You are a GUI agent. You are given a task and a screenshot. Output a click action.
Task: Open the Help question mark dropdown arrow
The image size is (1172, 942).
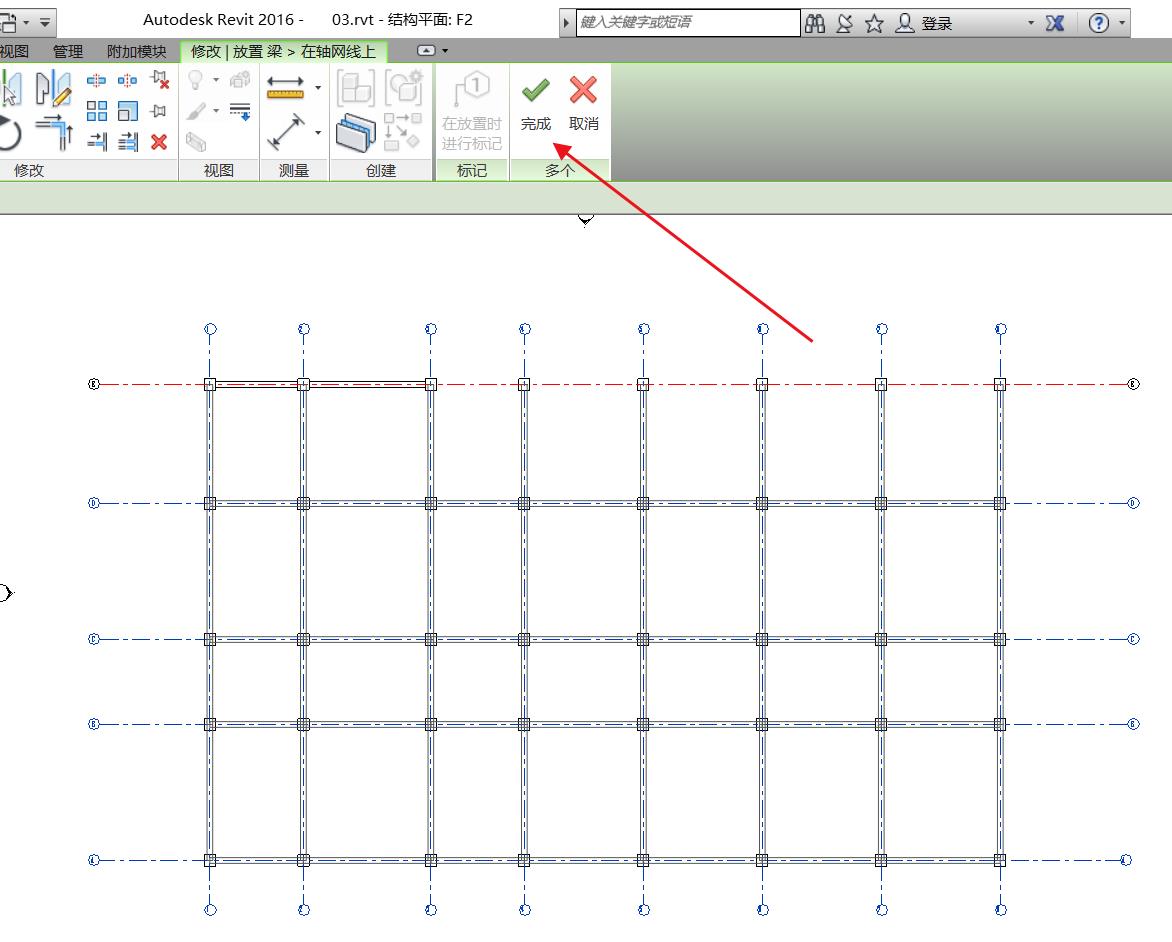(1122, 23)
